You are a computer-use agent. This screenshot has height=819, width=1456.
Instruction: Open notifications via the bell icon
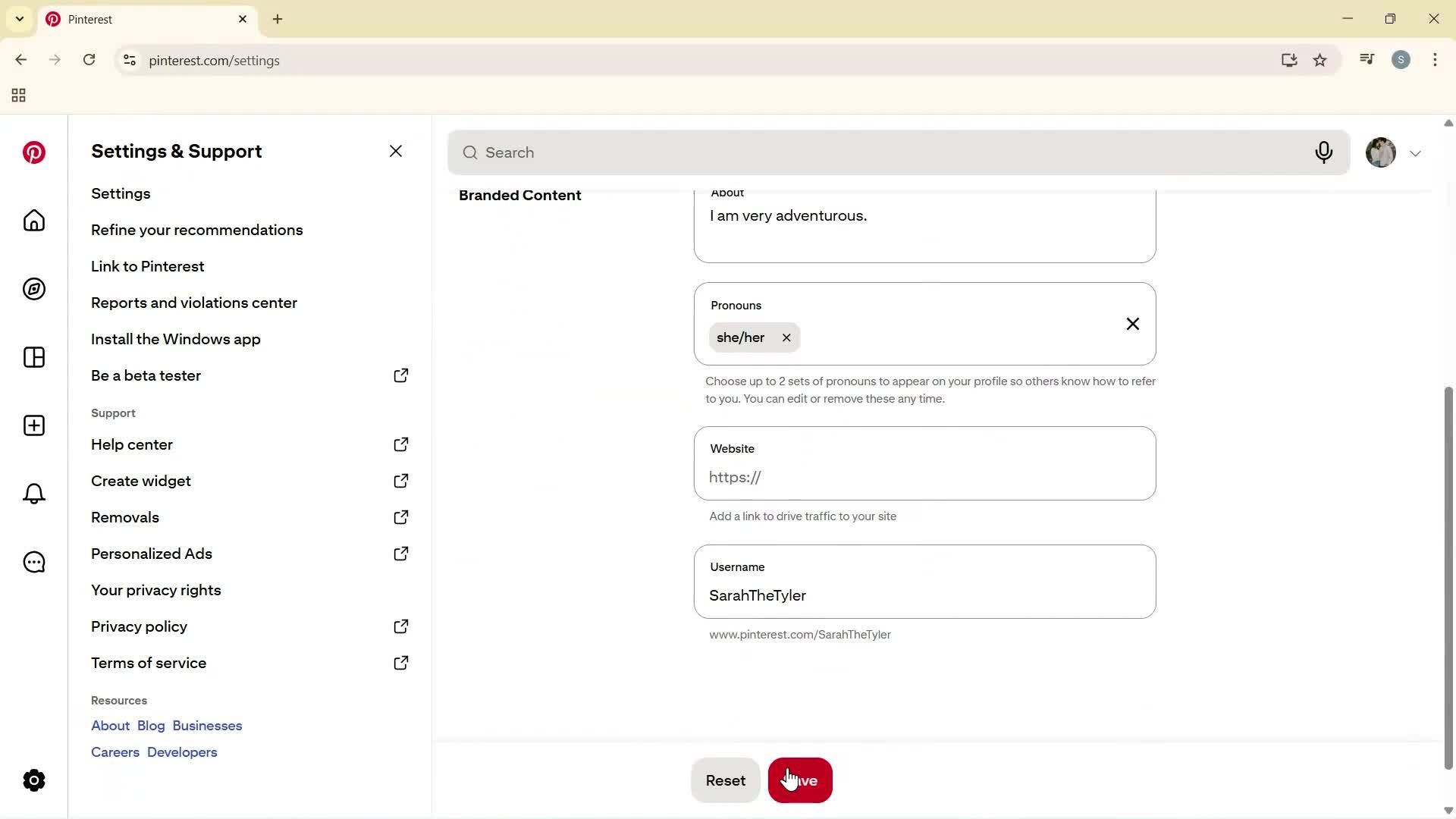[33, 494]
